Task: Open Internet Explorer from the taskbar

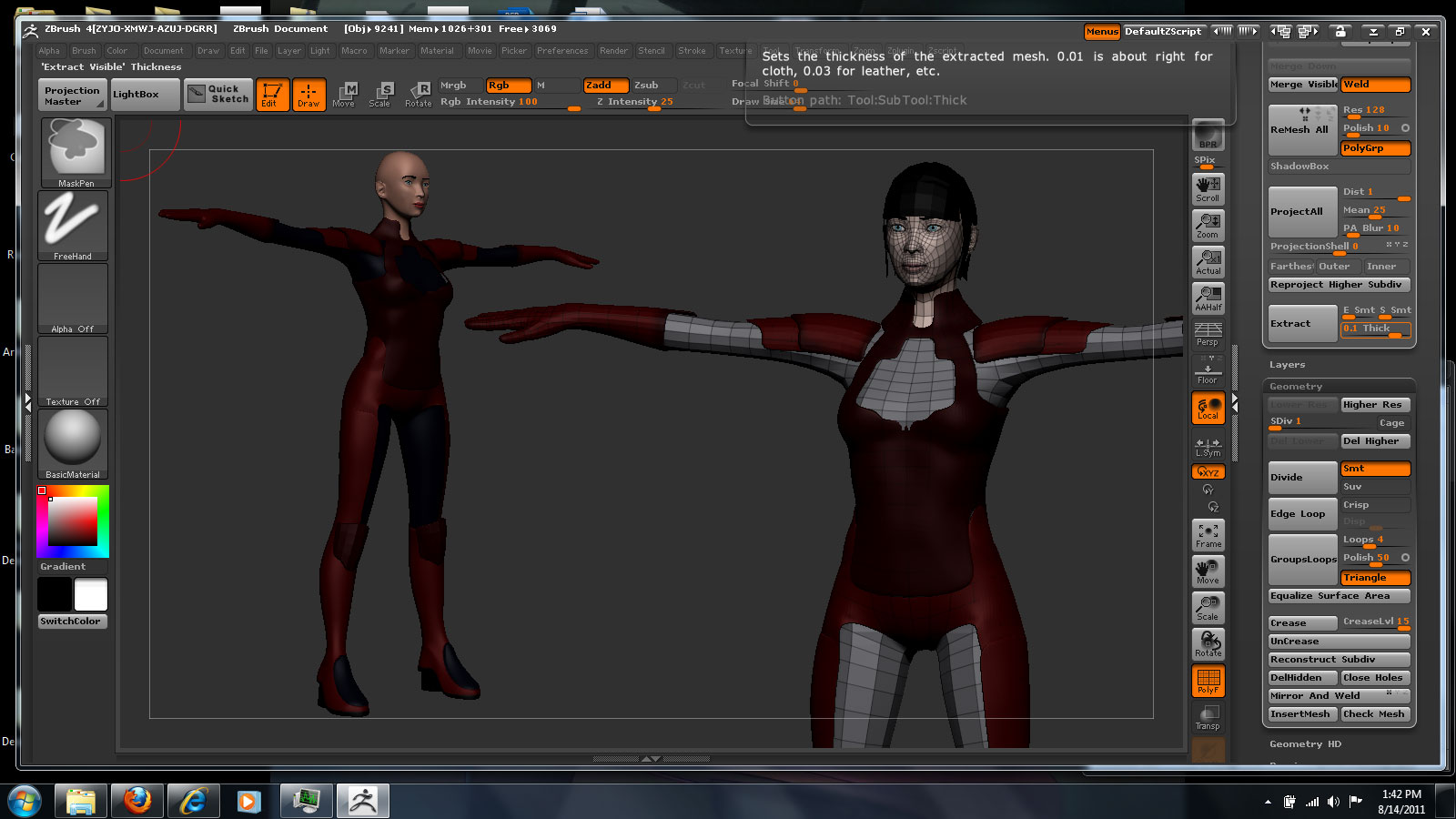Action: 193,801
